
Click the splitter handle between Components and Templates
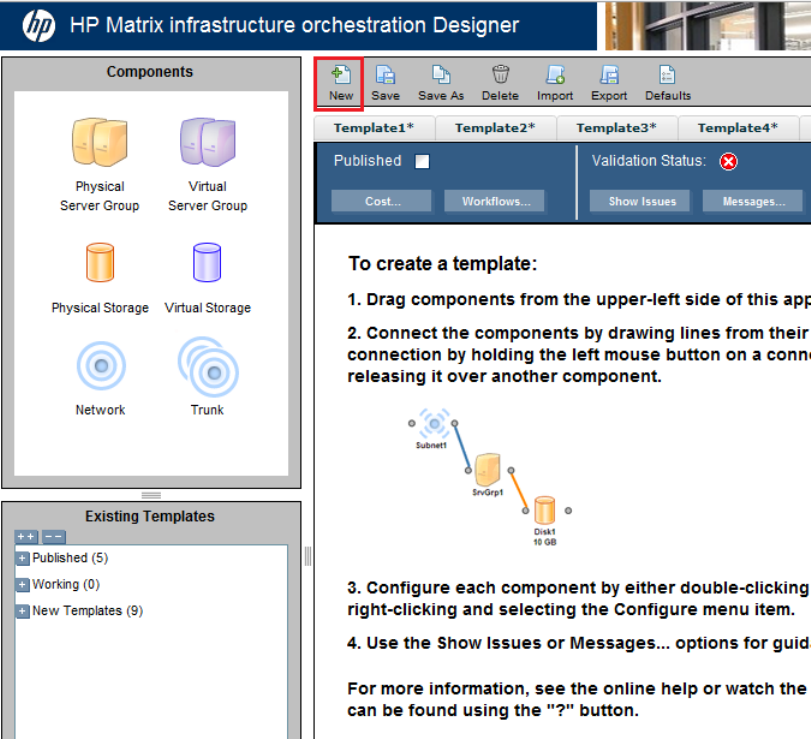coord(151,495)
